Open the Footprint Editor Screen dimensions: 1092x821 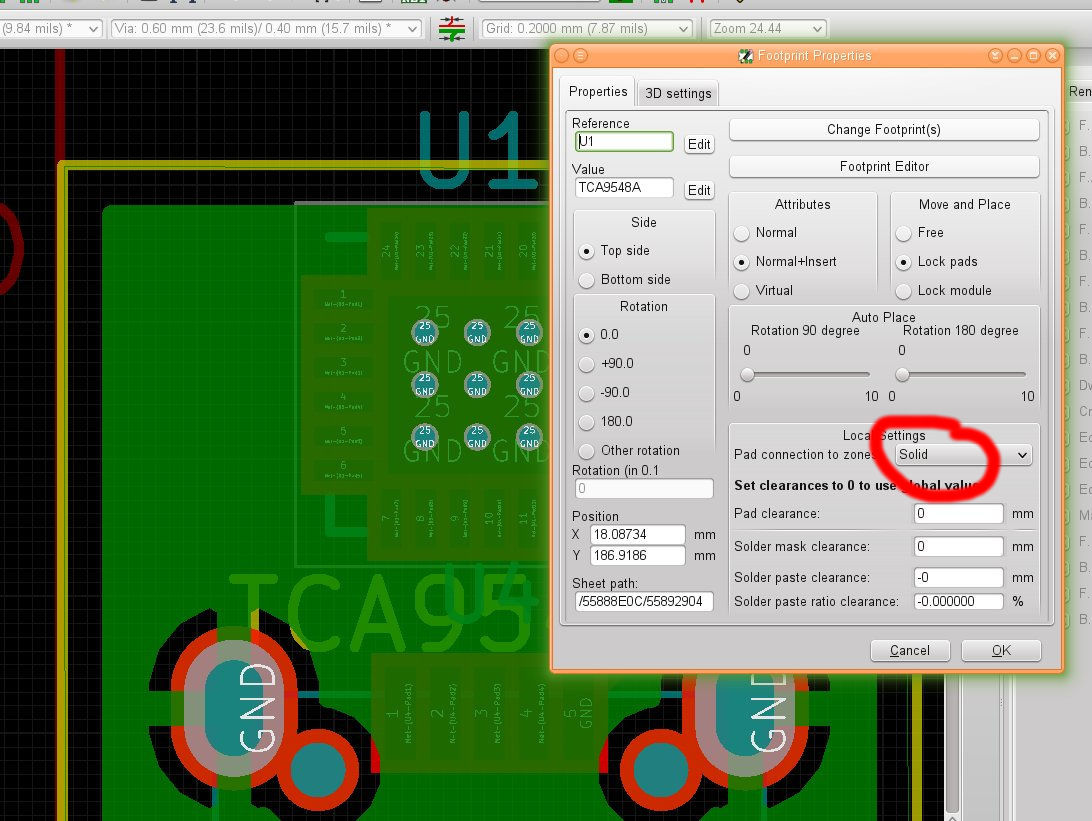pyautogui.click(x=883, y=166)
